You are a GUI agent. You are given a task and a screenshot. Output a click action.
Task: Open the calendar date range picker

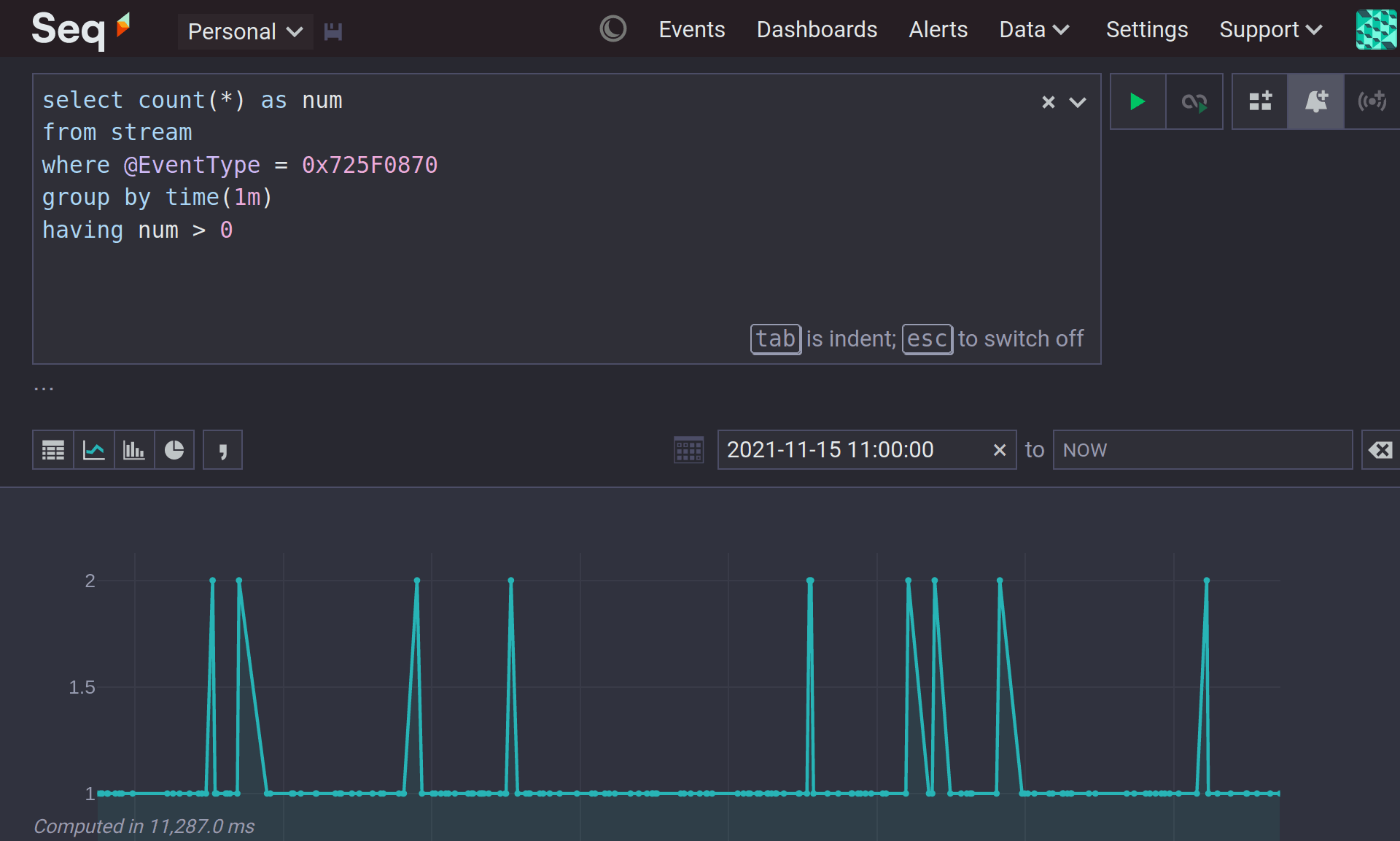tap(688, 450)
